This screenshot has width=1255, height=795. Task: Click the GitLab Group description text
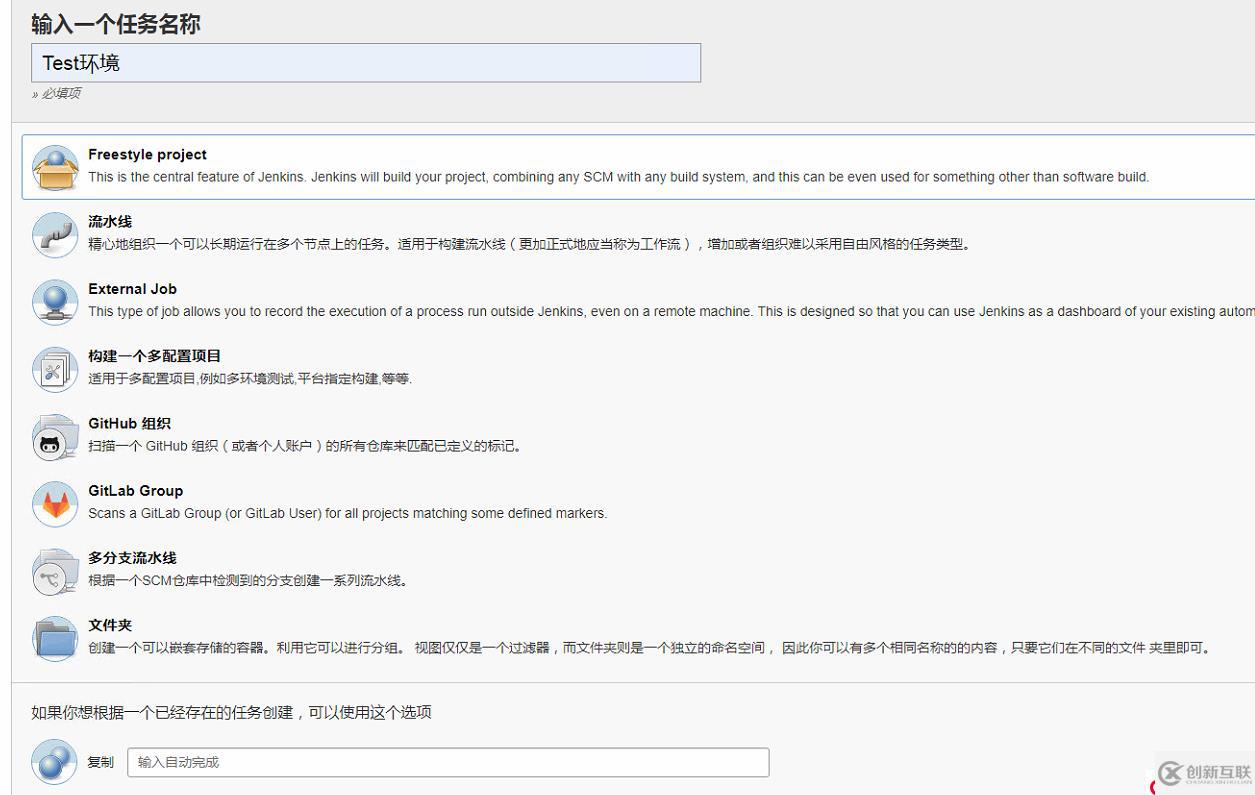[347, 513]
